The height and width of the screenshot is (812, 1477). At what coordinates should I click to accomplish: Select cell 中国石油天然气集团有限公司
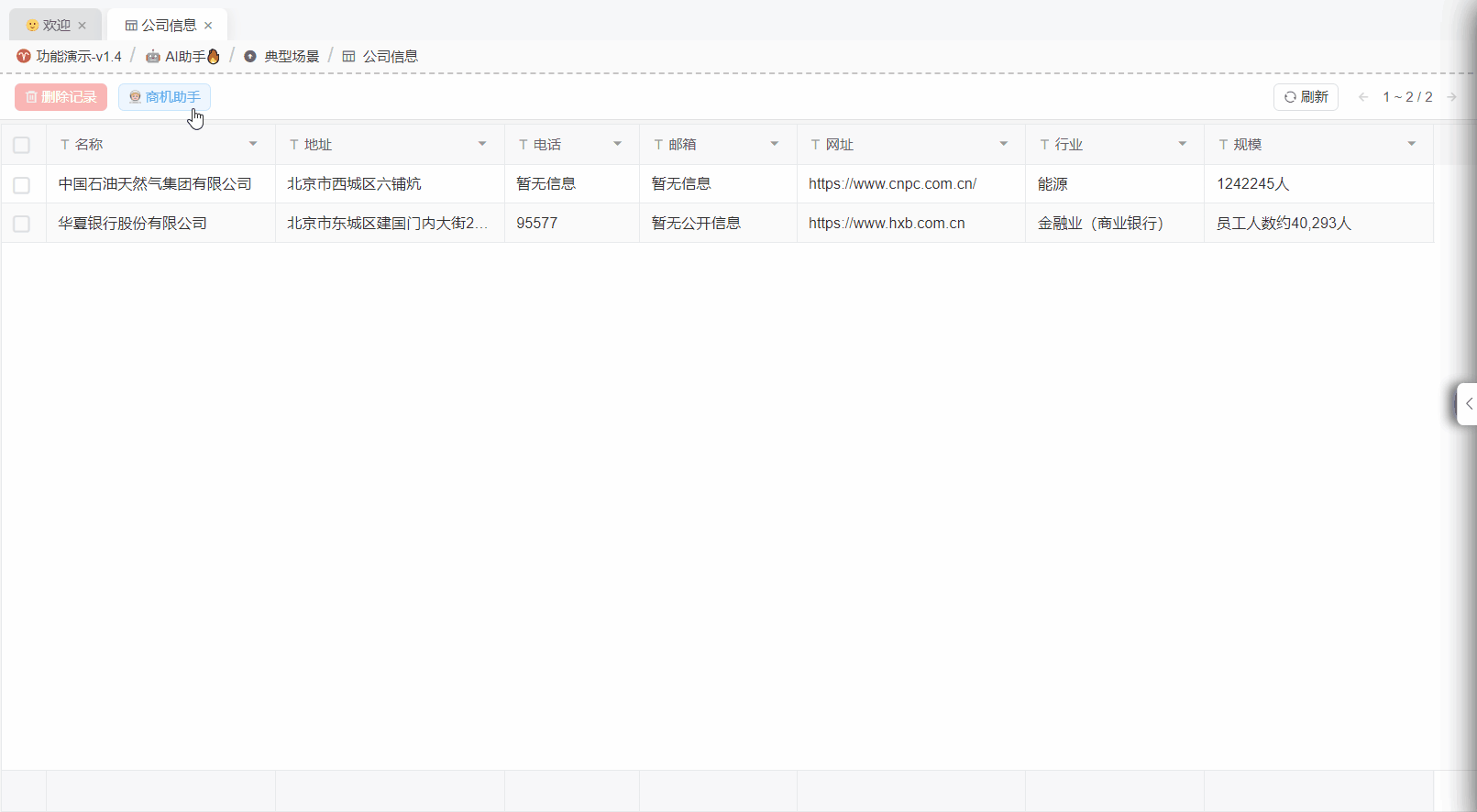(161, 184)
